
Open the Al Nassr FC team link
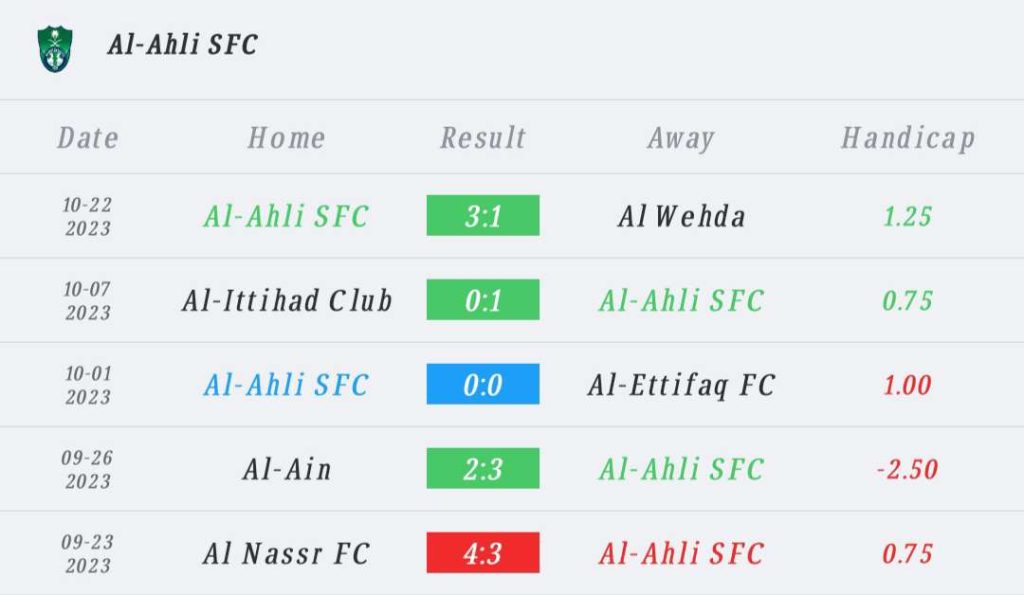point(287,553)
